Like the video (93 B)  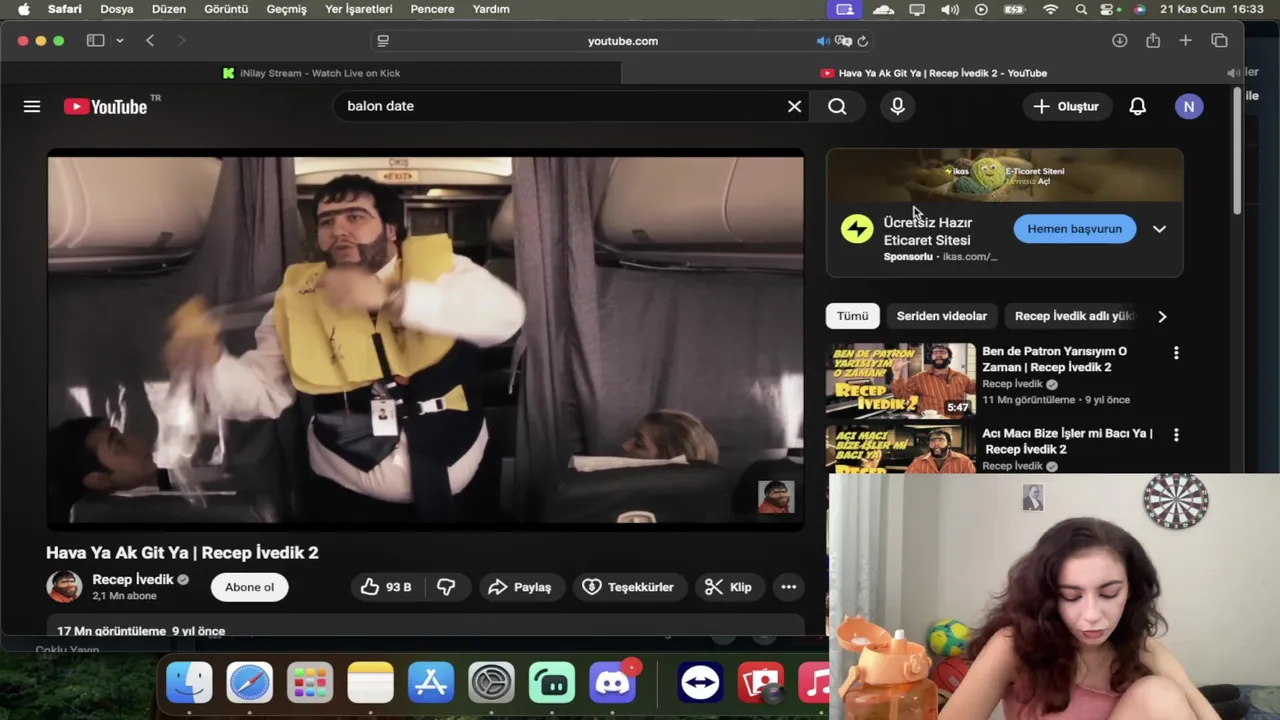pyautogui.click(x=386, y=587)
